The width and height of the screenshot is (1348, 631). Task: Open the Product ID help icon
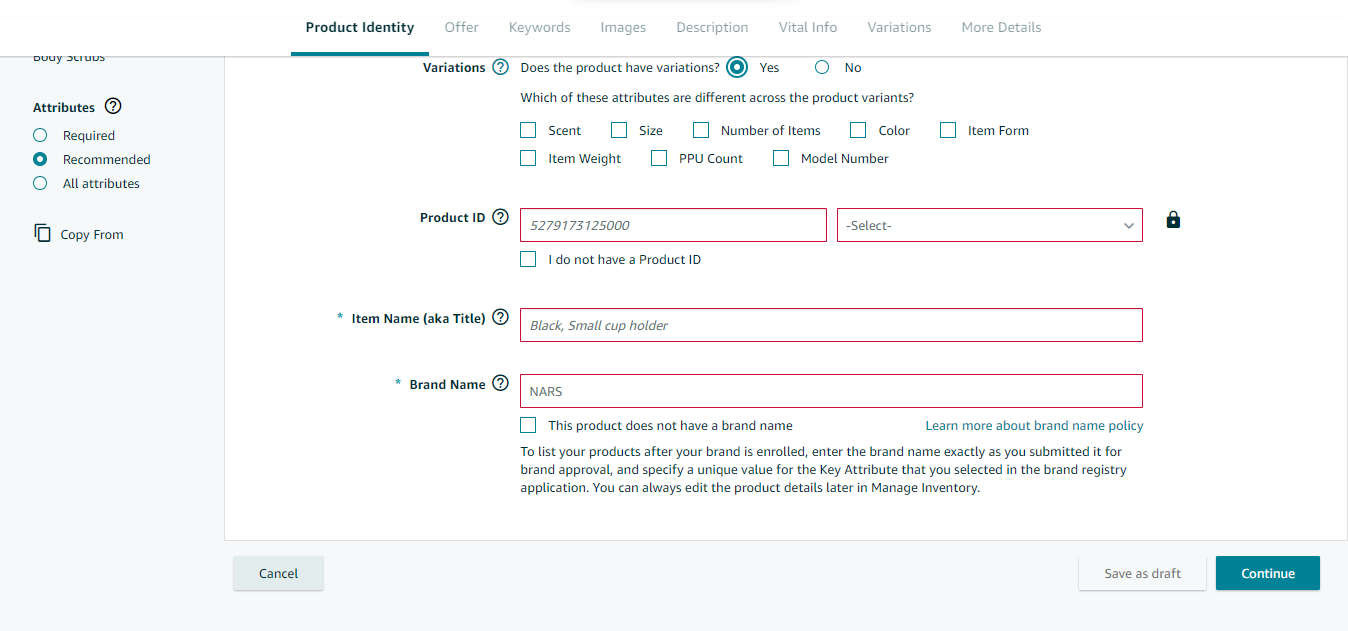coord(501,217)
